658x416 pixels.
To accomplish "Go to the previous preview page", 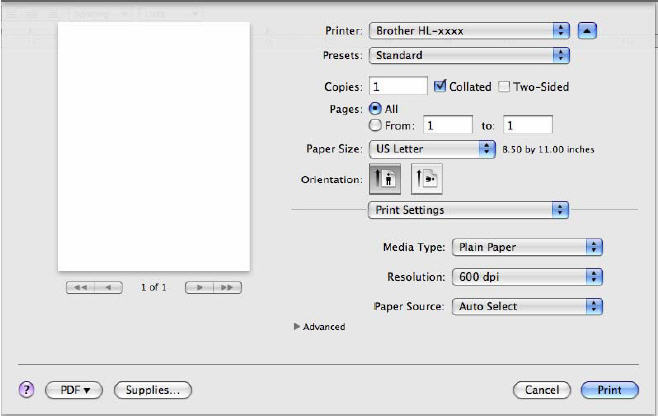I will coord(108,287).
